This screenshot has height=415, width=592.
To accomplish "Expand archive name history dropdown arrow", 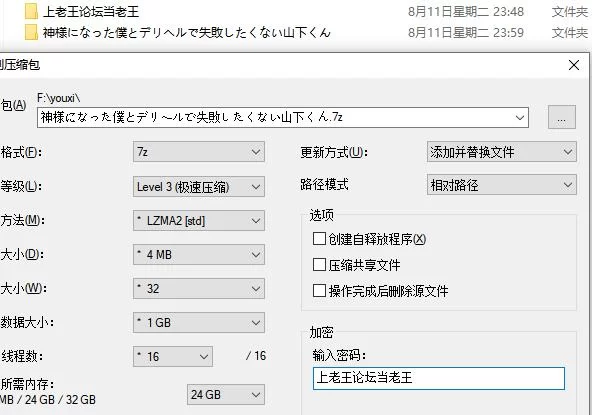I will click(520, 117).
